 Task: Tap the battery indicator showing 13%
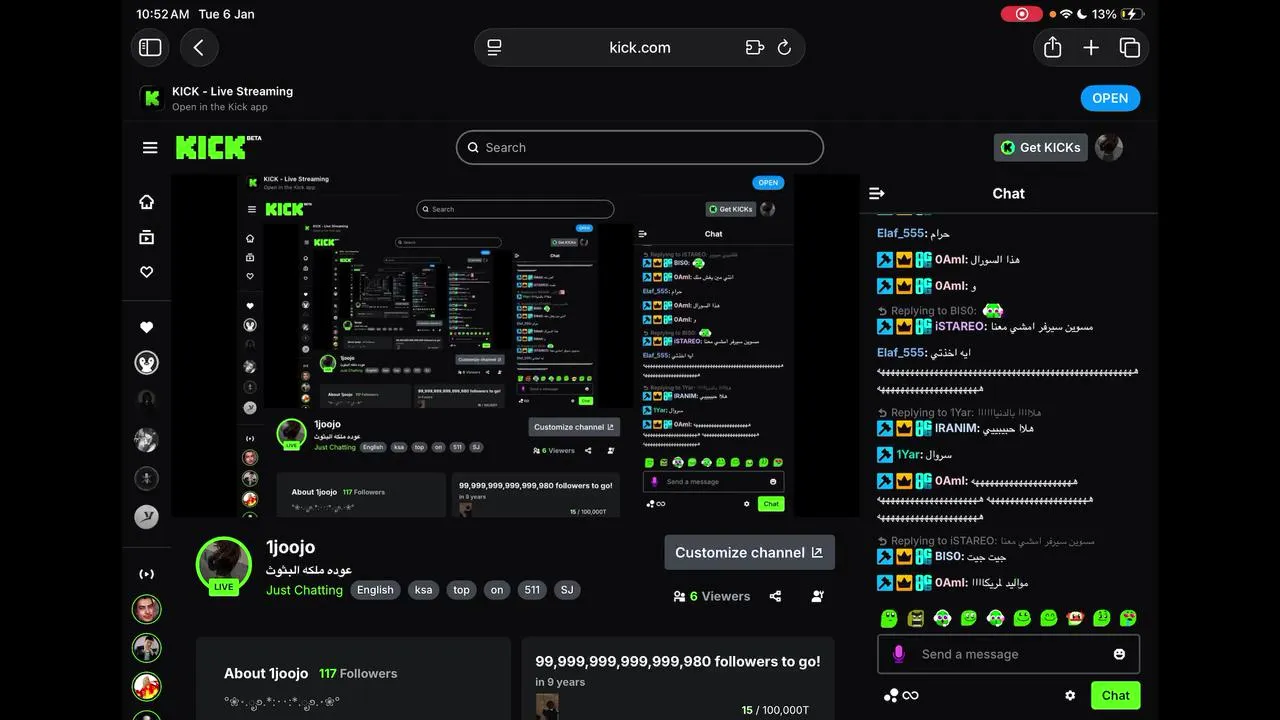point(1132,14)
